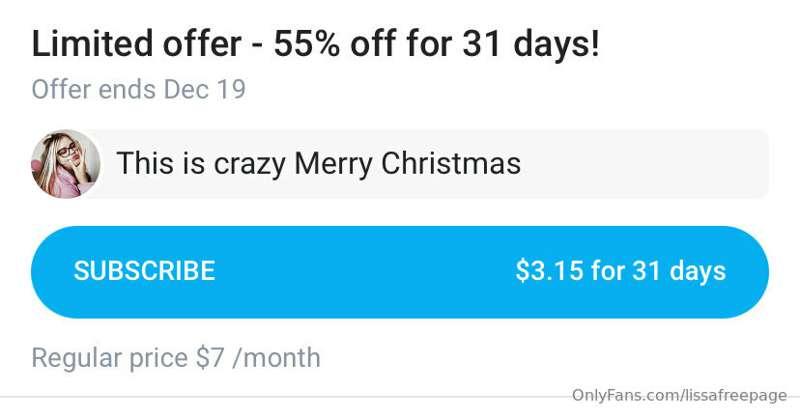Click the blank area of the grey message bubble
Image resolution: width=800 pixels, height=417 pixels.
pyautogui.click(x=643, y=164)
